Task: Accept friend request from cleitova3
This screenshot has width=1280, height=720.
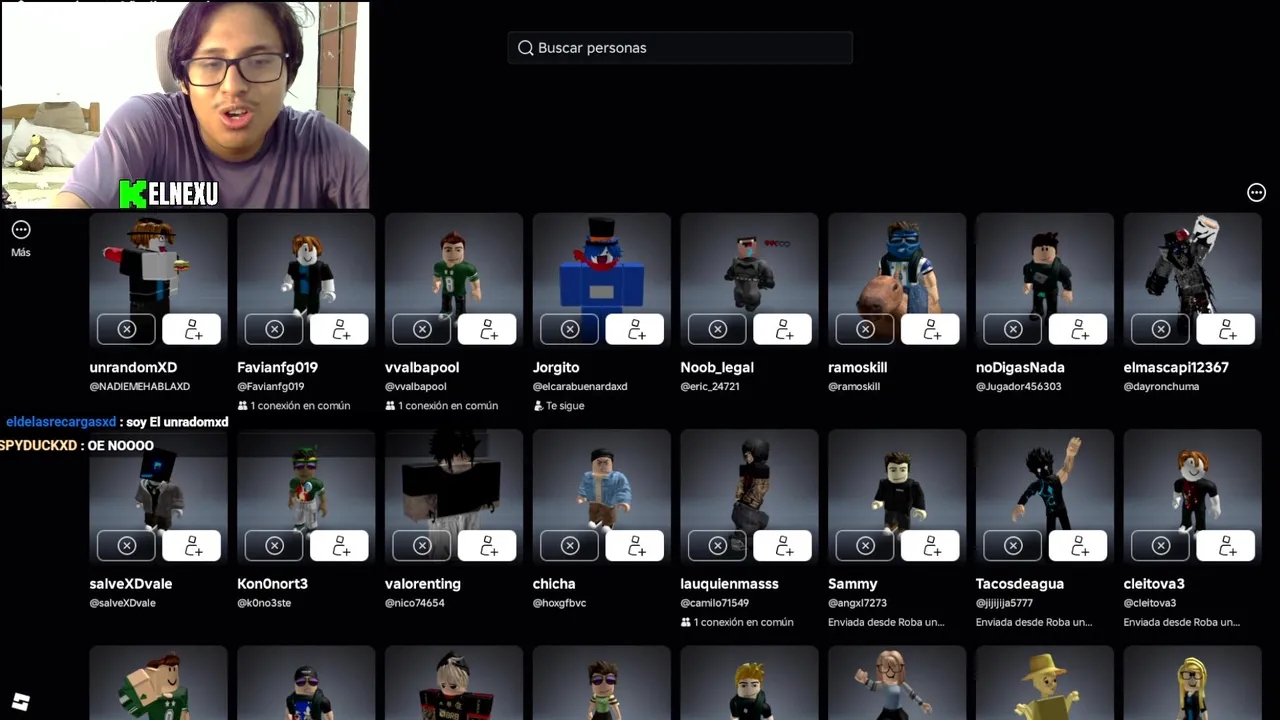Action: 1228,546
